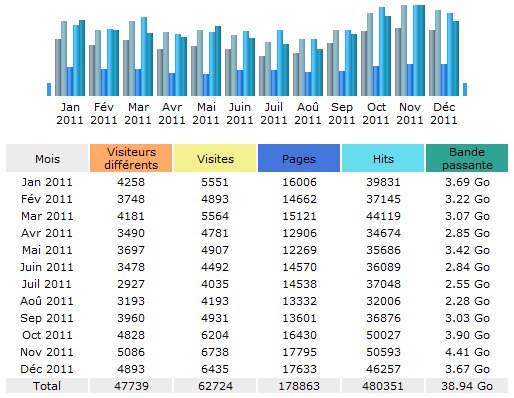Select the yellow Visites column header
514x398 pixels.
215,158
